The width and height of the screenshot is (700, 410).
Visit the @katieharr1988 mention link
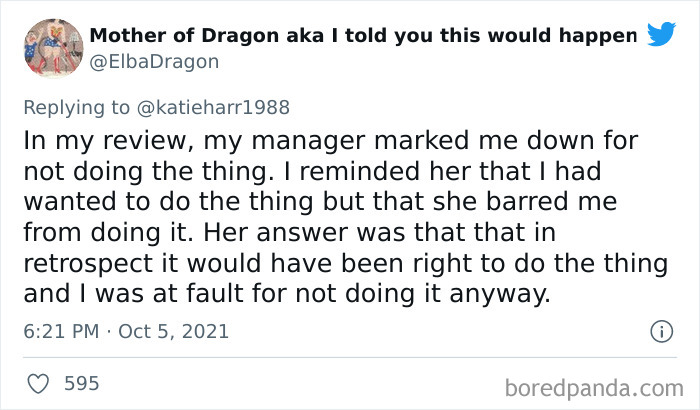[x=220, y=107]
